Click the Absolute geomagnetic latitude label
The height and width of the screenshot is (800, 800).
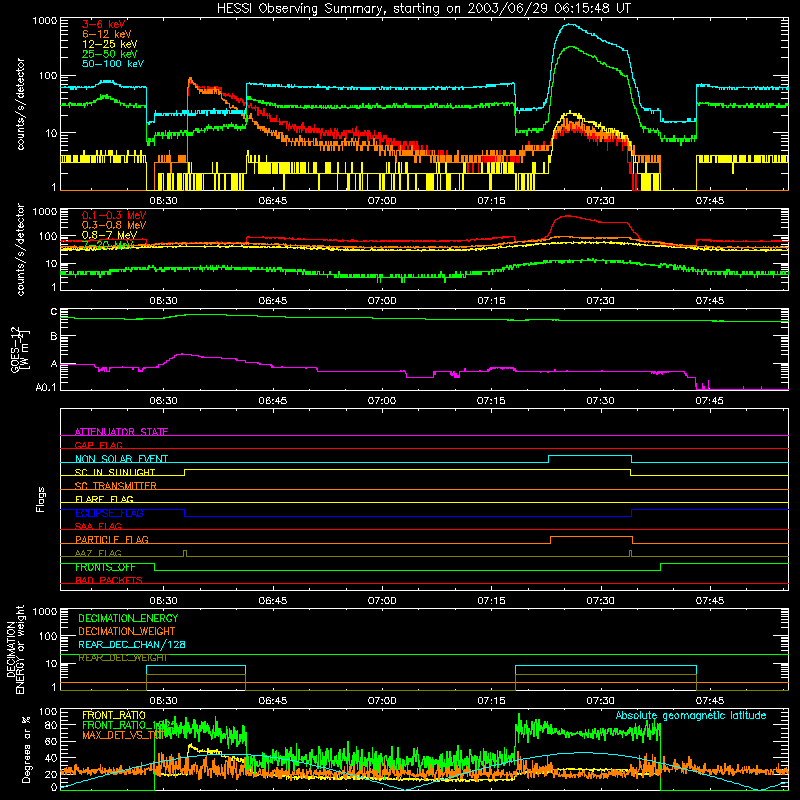point(691,715)
